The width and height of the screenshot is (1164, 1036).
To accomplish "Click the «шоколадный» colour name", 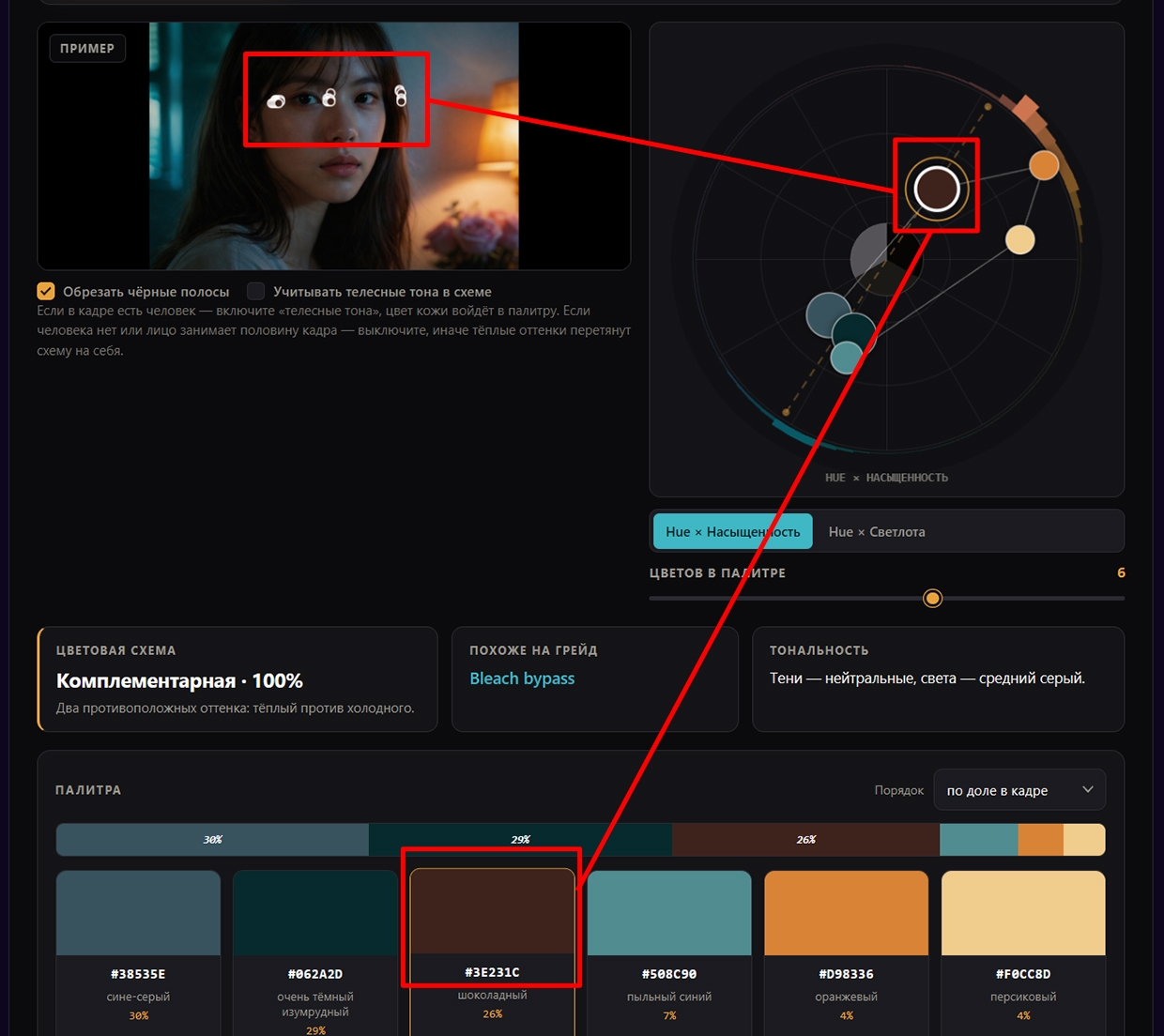I will click(492, 995).
